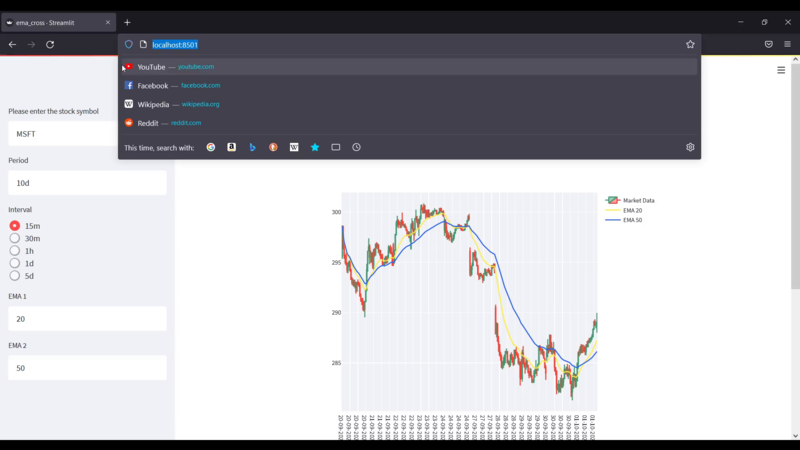Viewport: 800px width, 450px height.
Task: Select the 30m interval option
Action: tap(24, 238)
